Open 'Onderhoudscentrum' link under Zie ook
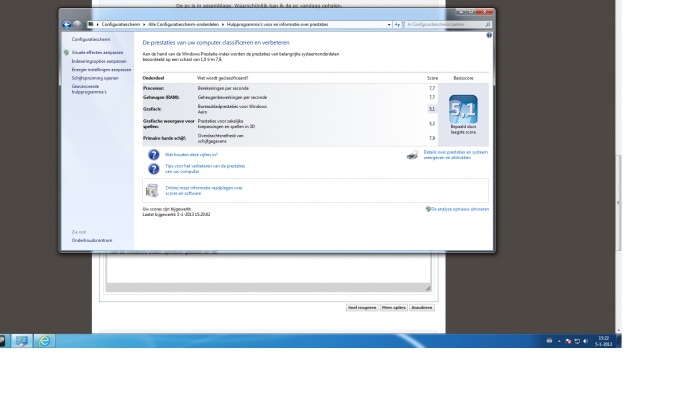 [x=92, y=241]
